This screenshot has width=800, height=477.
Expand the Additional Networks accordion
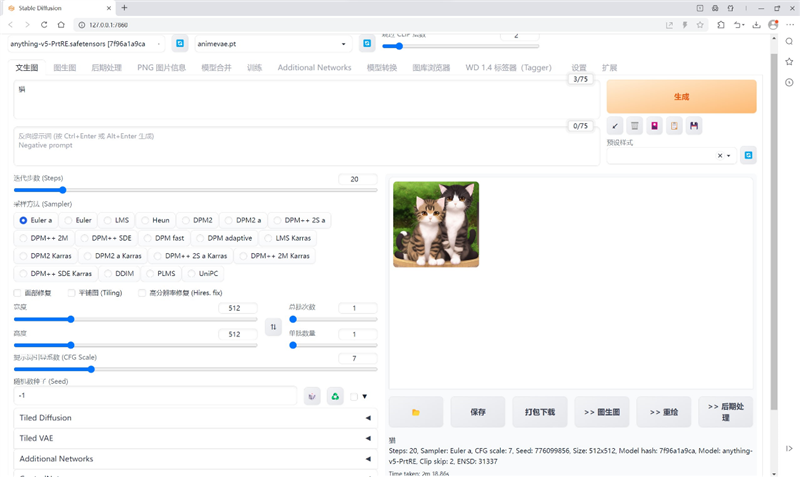(195, 459)
